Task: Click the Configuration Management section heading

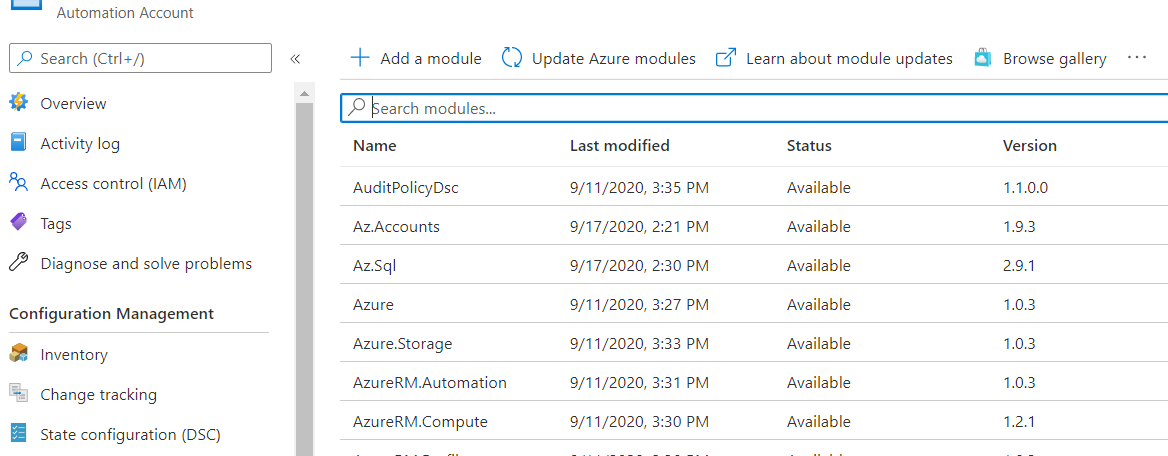Action: [x=112, y=314]
